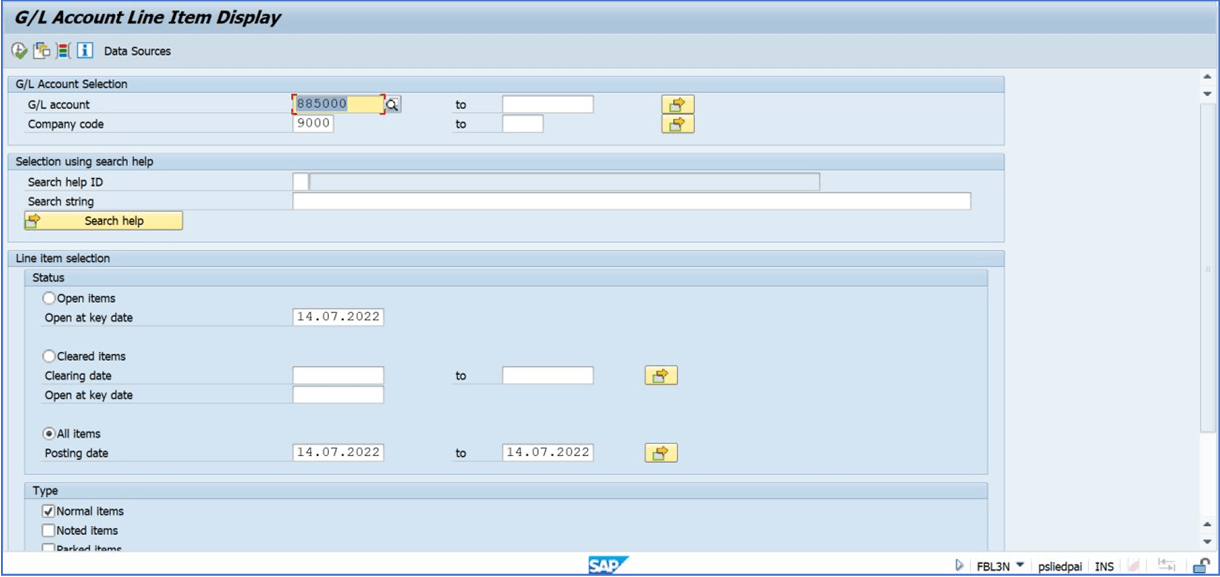Open multiple selection for G/L account
The width and height of the screenshot is (1220, 577).
click(x=677, y=104)
